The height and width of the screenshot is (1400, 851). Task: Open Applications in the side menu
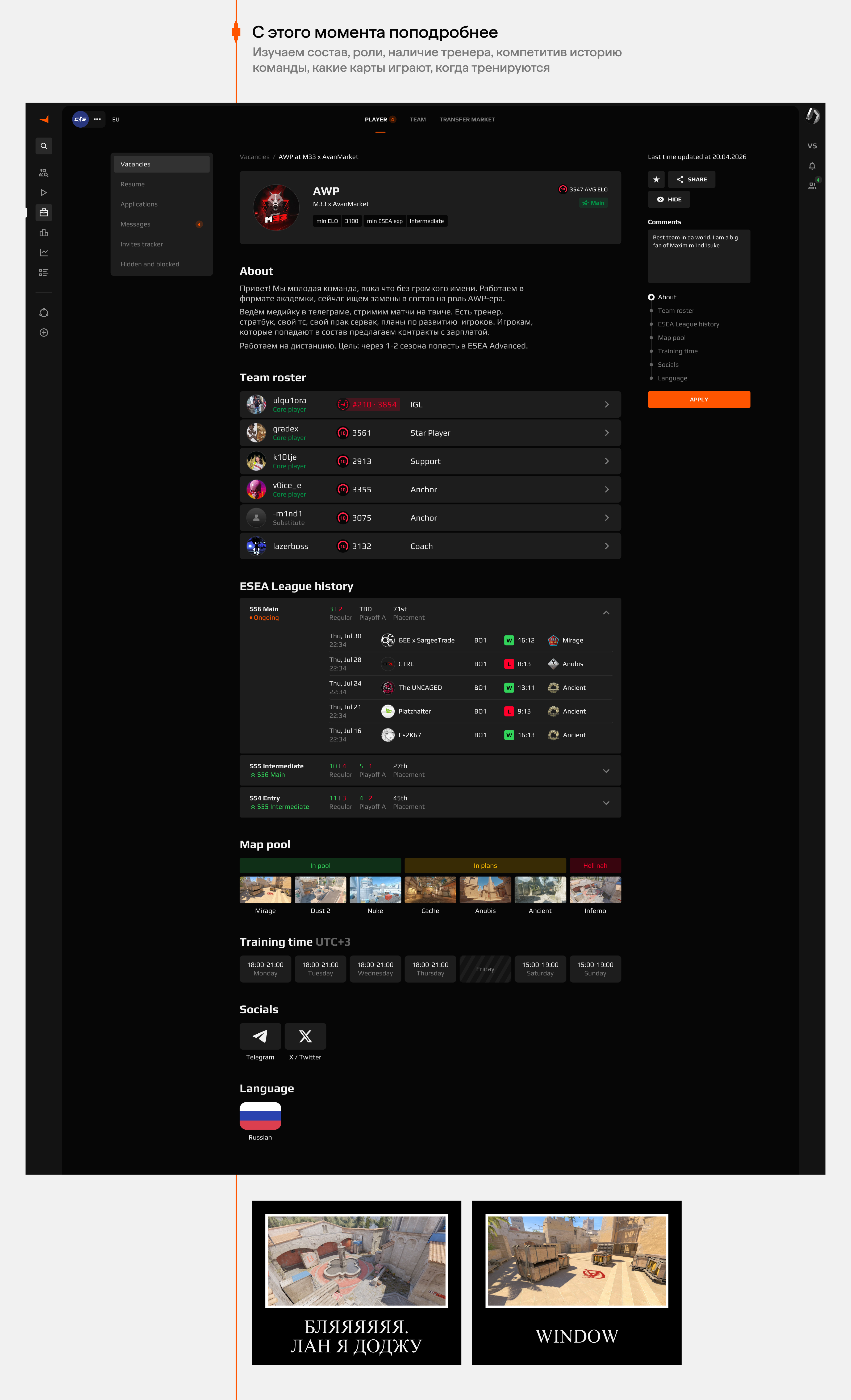(x=161, y=204)
